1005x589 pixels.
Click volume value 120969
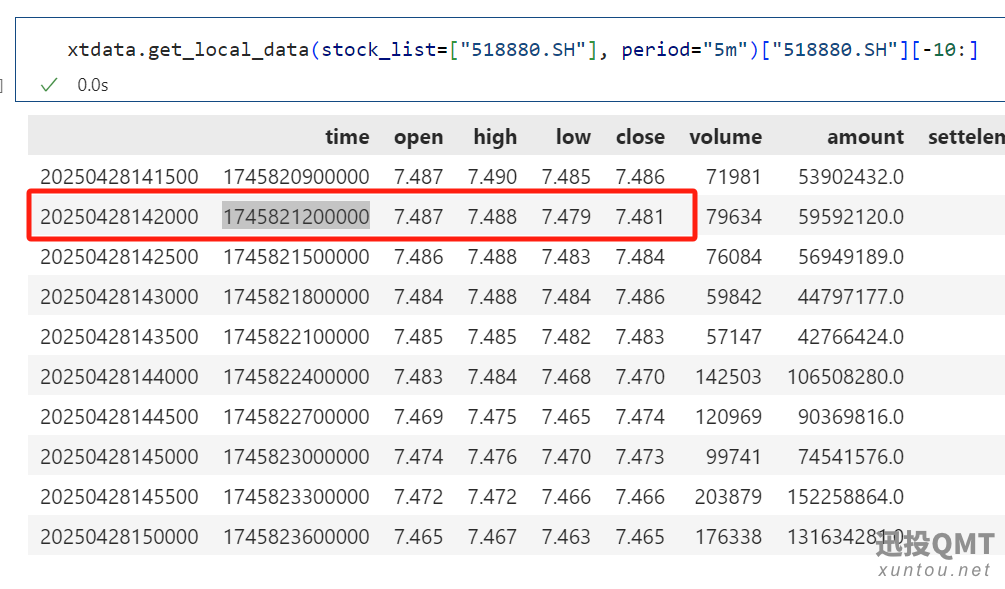[729, 417]
